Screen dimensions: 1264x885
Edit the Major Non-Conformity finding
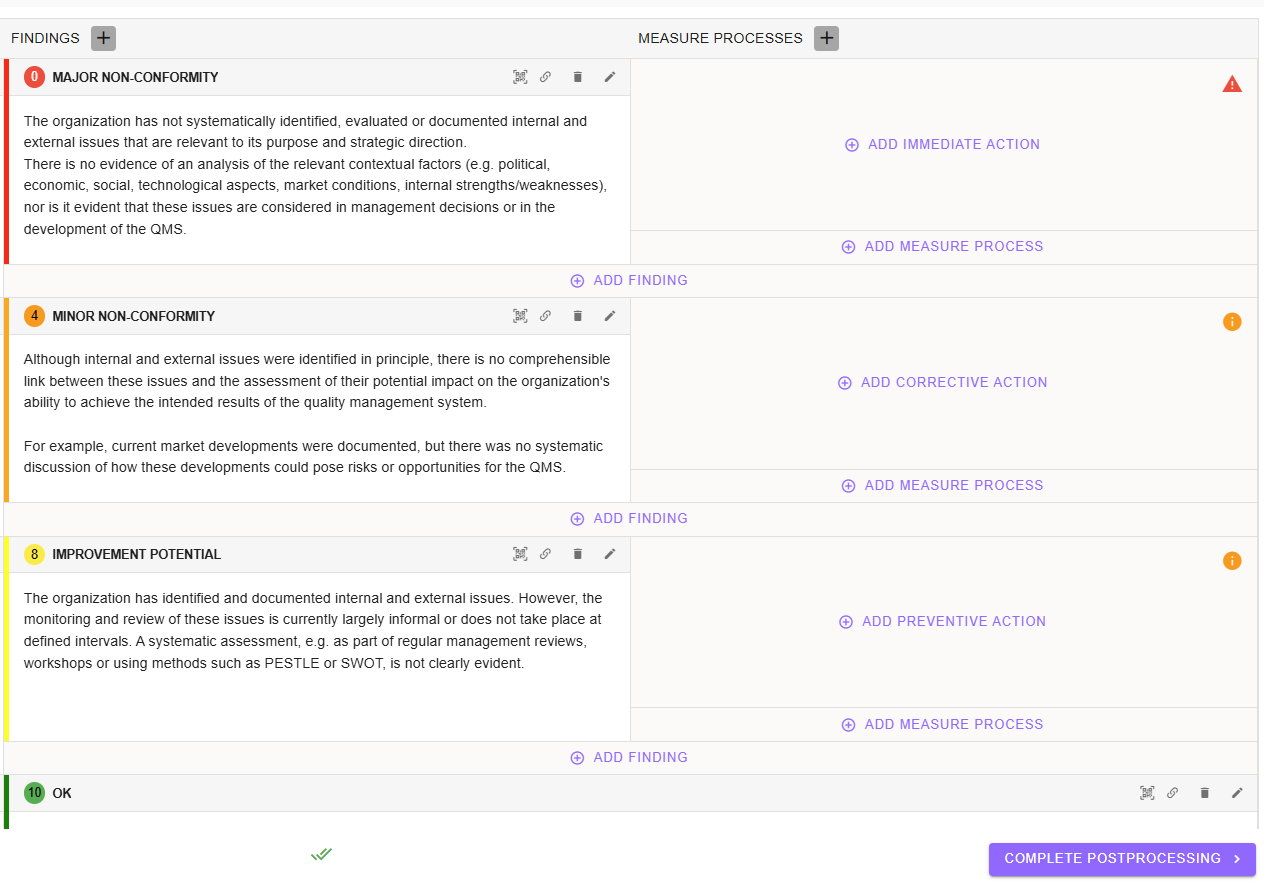click(x=610, y=77)
